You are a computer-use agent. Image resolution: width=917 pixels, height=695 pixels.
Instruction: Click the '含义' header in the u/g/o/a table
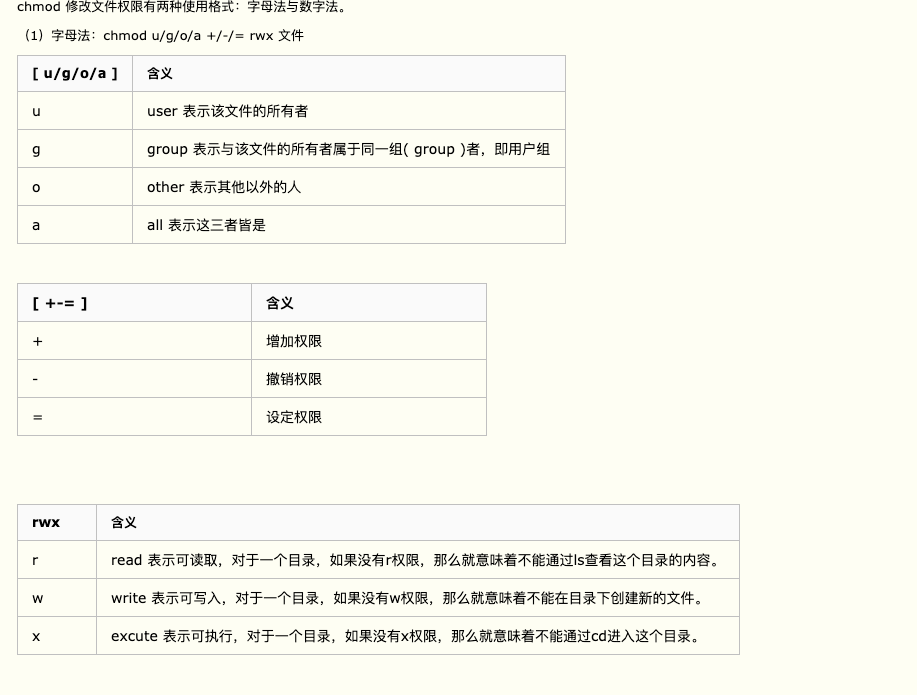(349, 74)
